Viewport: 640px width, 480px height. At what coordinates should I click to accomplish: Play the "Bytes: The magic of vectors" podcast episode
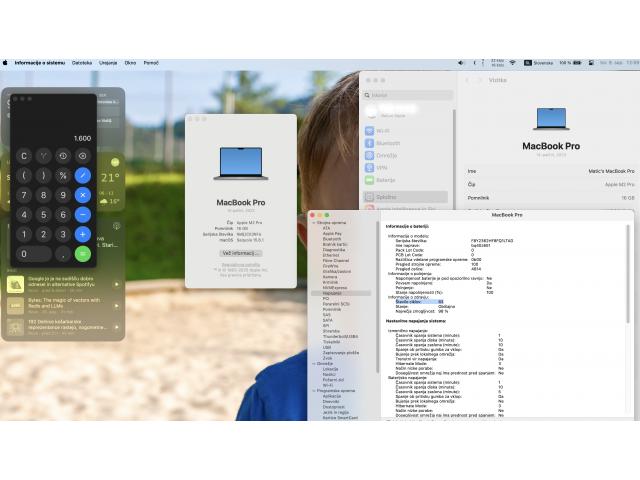pyautogui.click(x=117, y=306)
